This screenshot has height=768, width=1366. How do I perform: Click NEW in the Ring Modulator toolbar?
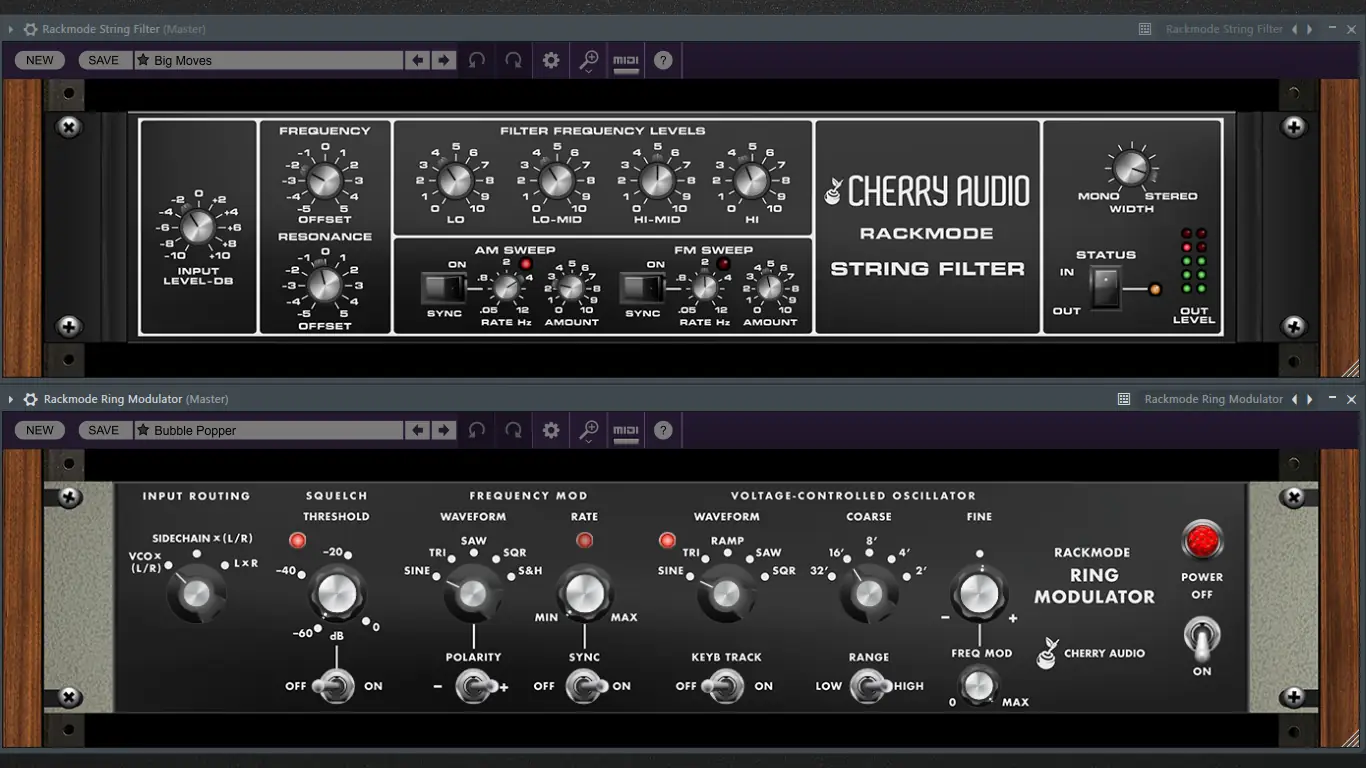click(40, 430)
